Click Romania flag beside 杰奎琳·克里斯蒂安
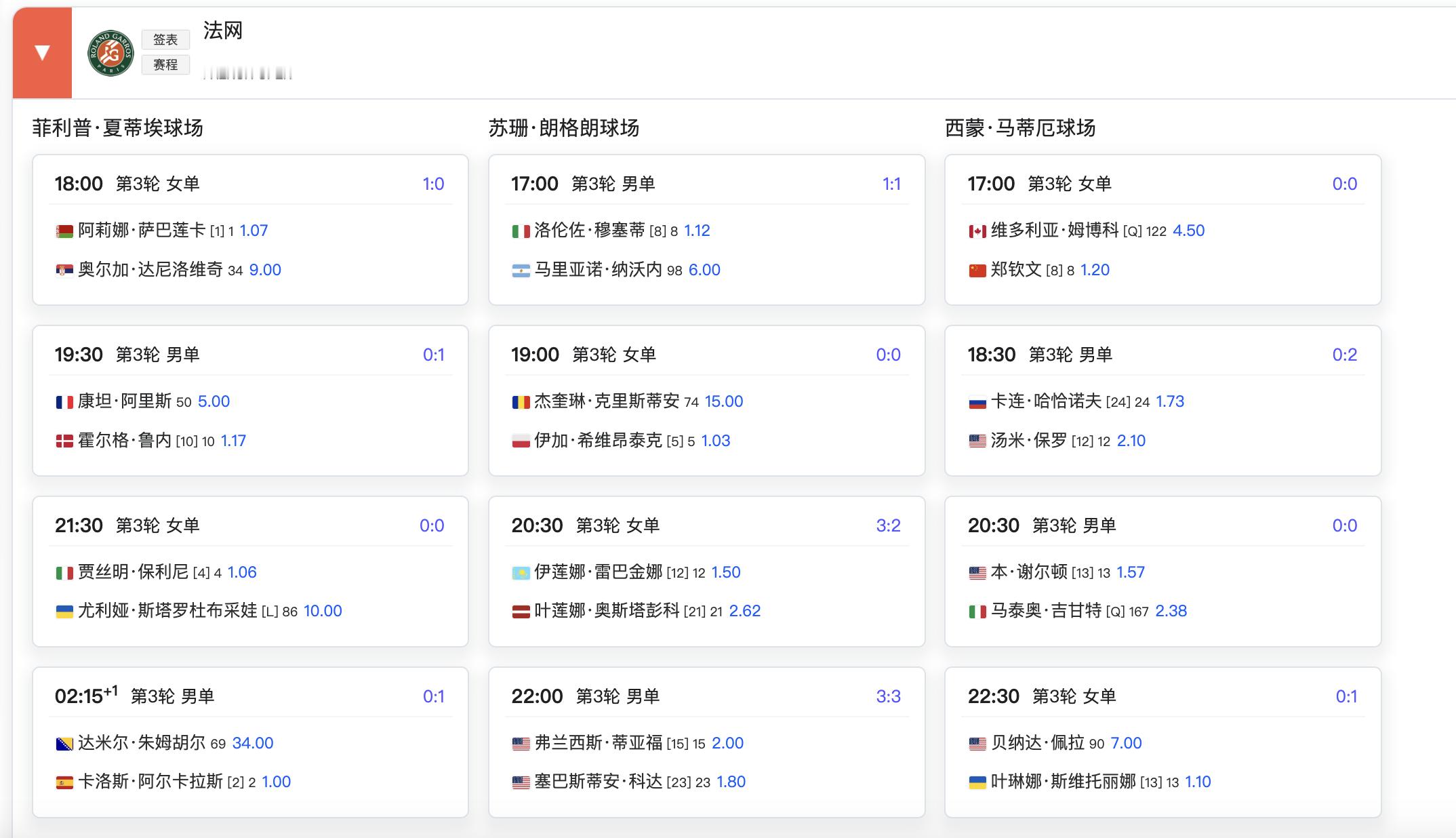1456x838 pixels. (x=521, y=403)
